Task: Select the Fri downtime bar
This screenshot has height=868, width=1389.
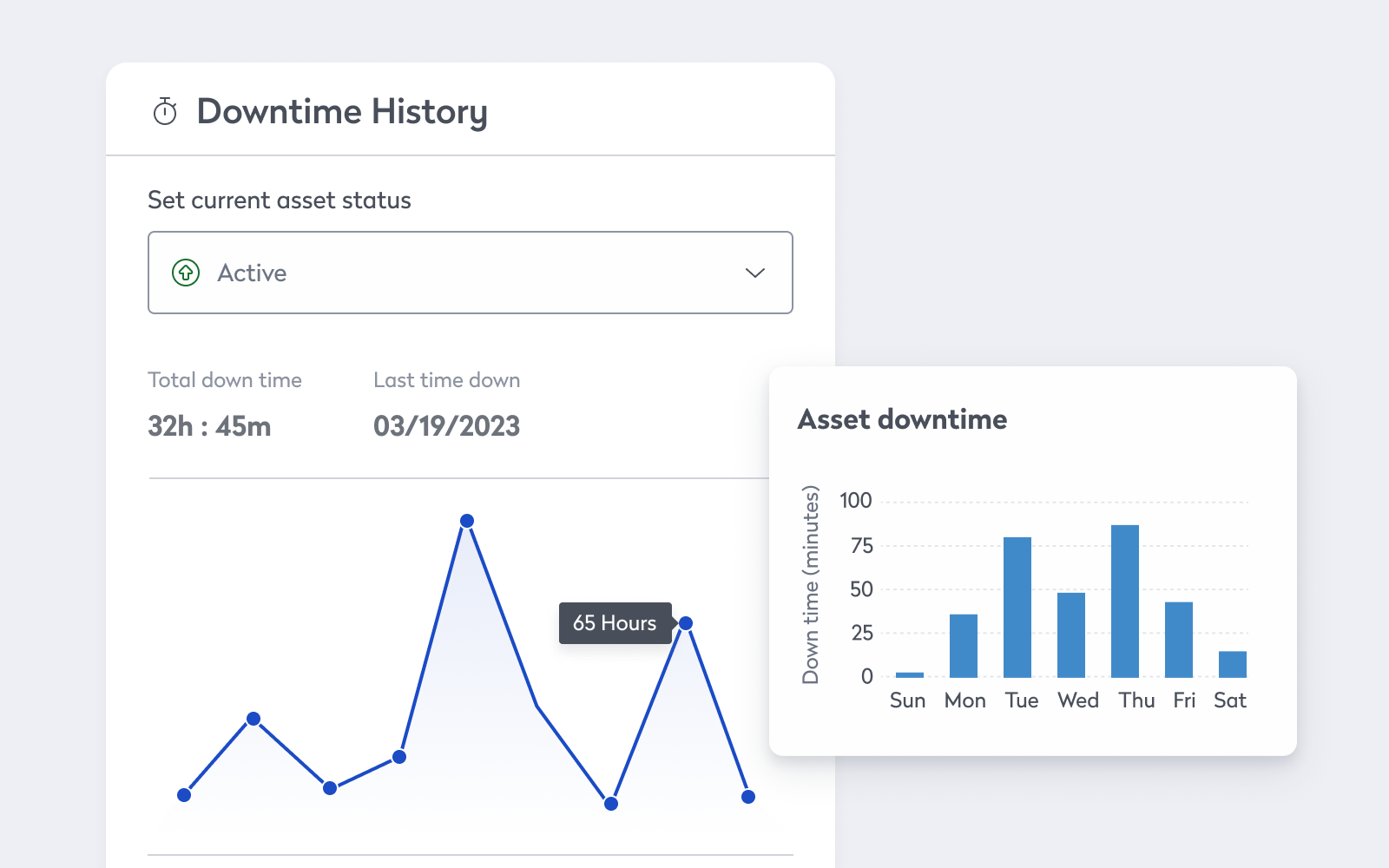Action: 1179,640
